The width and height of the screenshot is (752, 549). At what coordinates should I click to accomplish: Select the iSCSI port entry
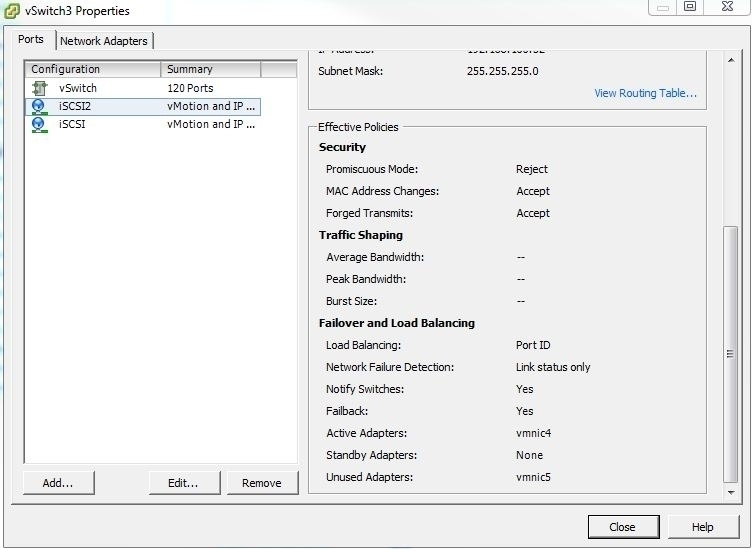point(143,125)
